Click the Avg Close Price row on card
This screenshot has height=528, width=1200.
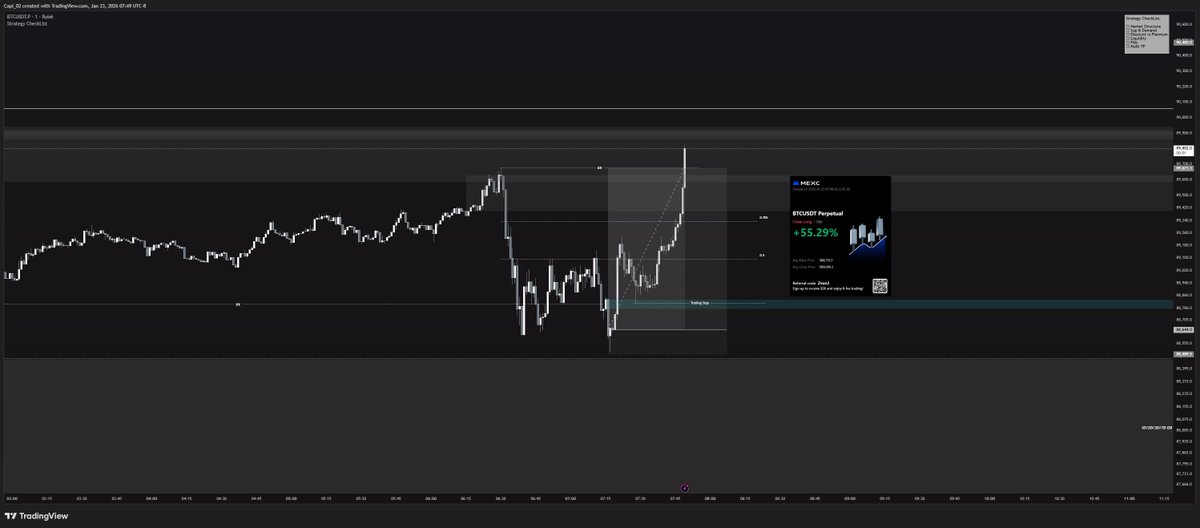tap(813, 267)
